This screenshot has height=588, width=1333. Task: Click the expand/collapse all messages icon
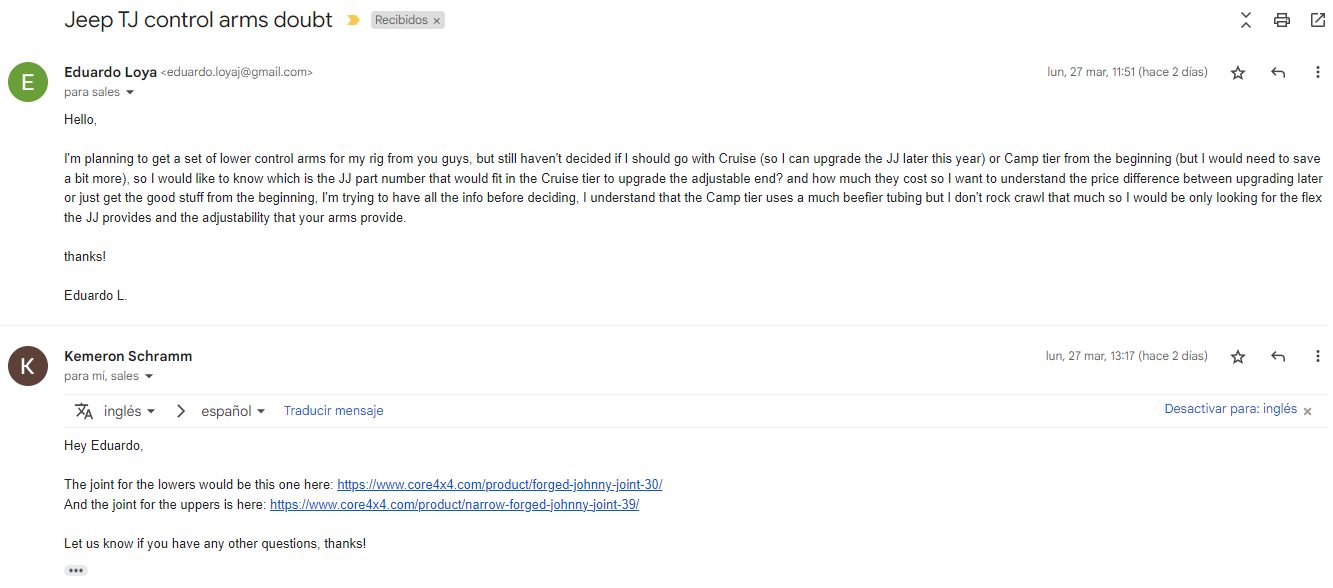(x=1246, y=20)
